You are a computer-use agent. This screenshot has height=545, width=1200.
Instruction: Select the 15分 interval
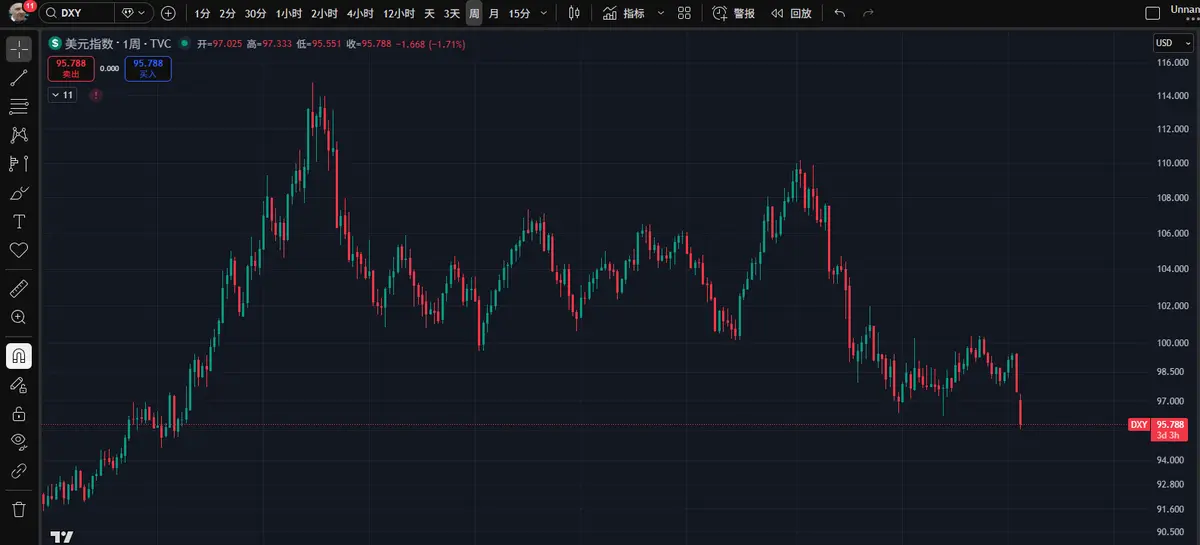point(519,13)
